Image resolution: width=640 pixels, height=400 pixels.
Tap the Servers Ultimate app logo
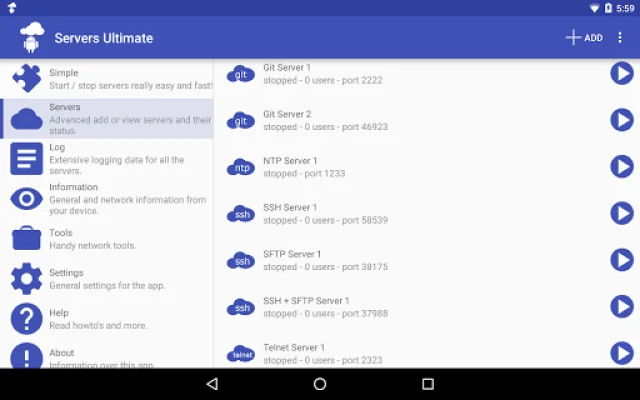[32, 38]
